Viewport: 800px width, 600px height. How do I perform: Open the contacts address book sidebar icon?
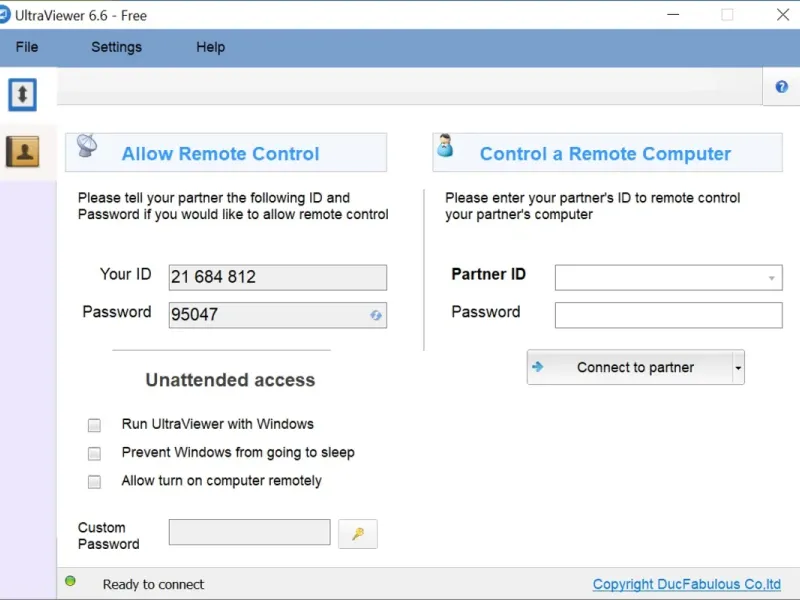pyautogui.click(x=22, y=151)
